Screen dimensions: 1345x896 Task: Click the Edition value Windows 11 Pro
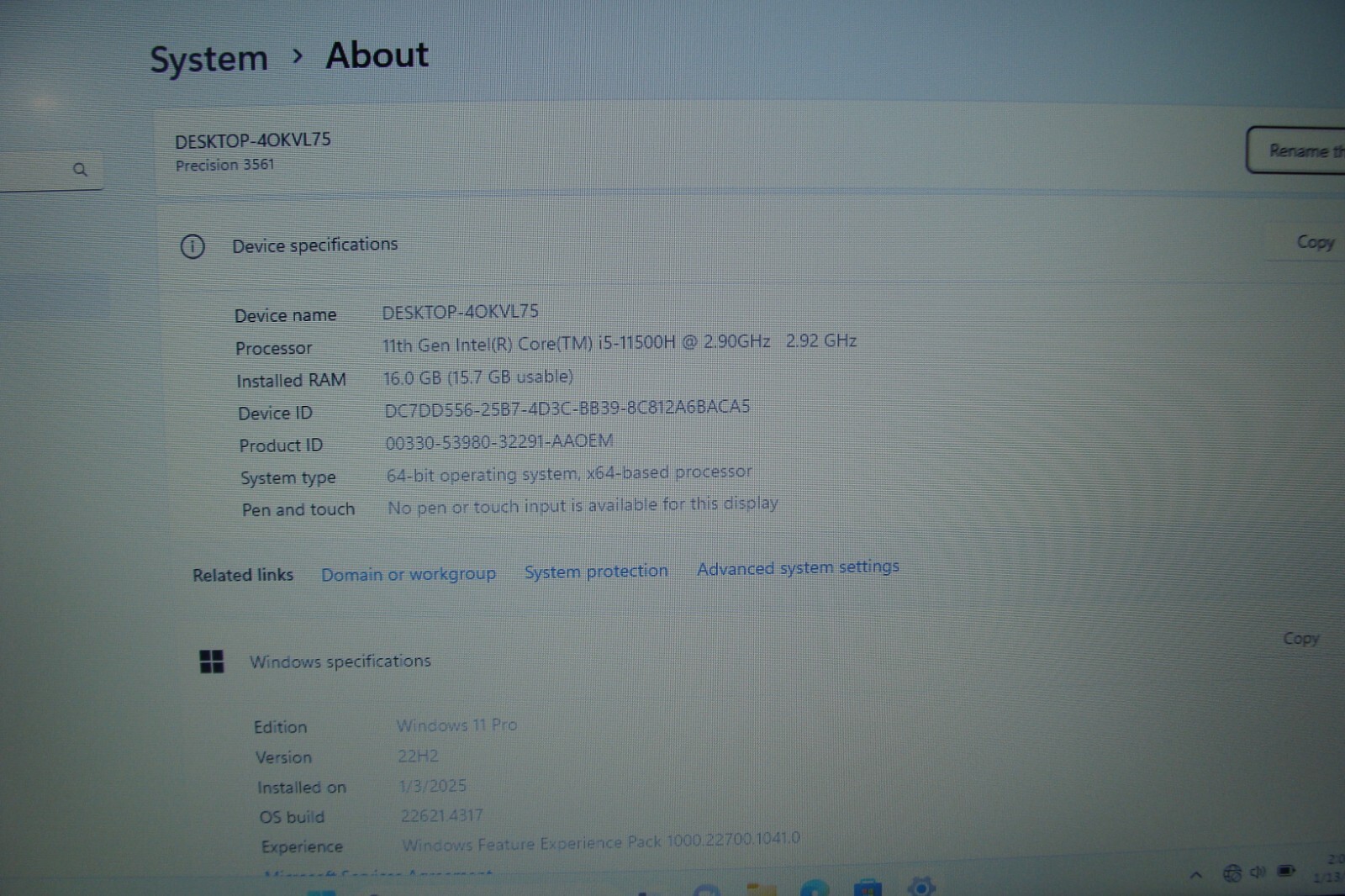click(x=456, y=725)
